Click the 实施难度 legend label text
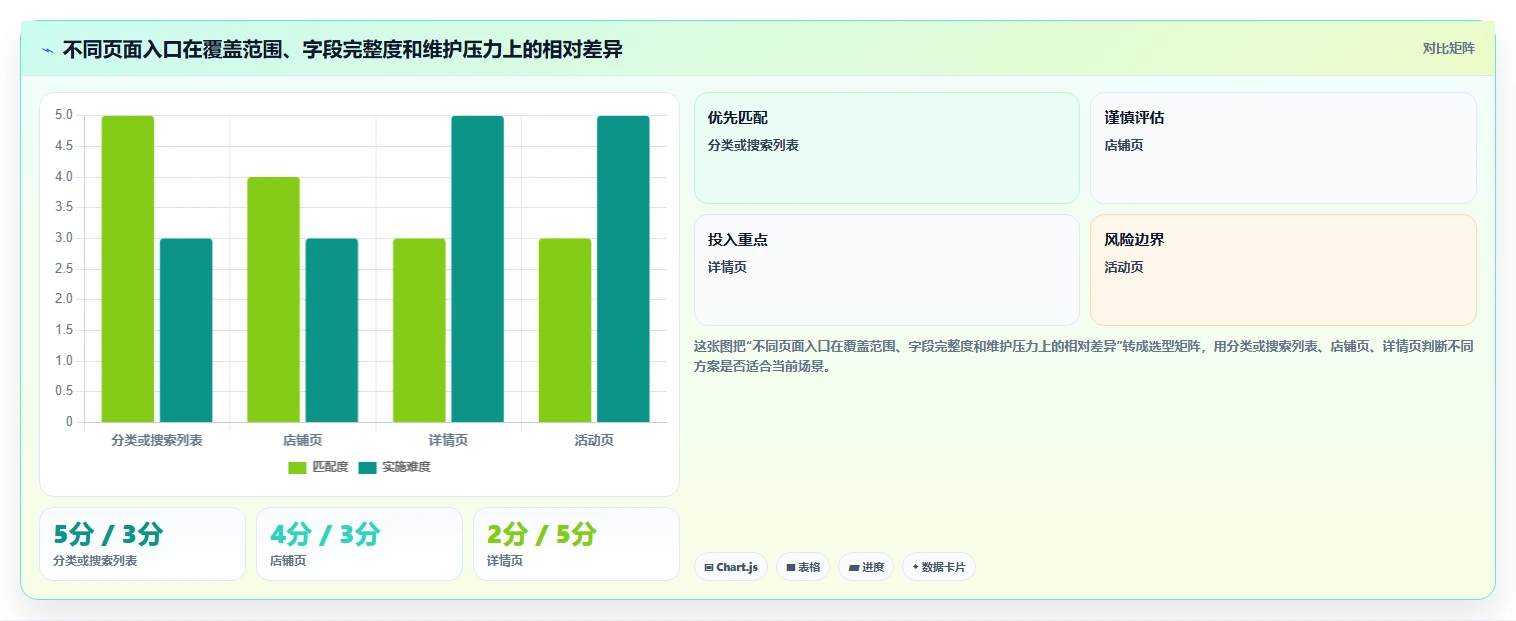 coord(406,467)
